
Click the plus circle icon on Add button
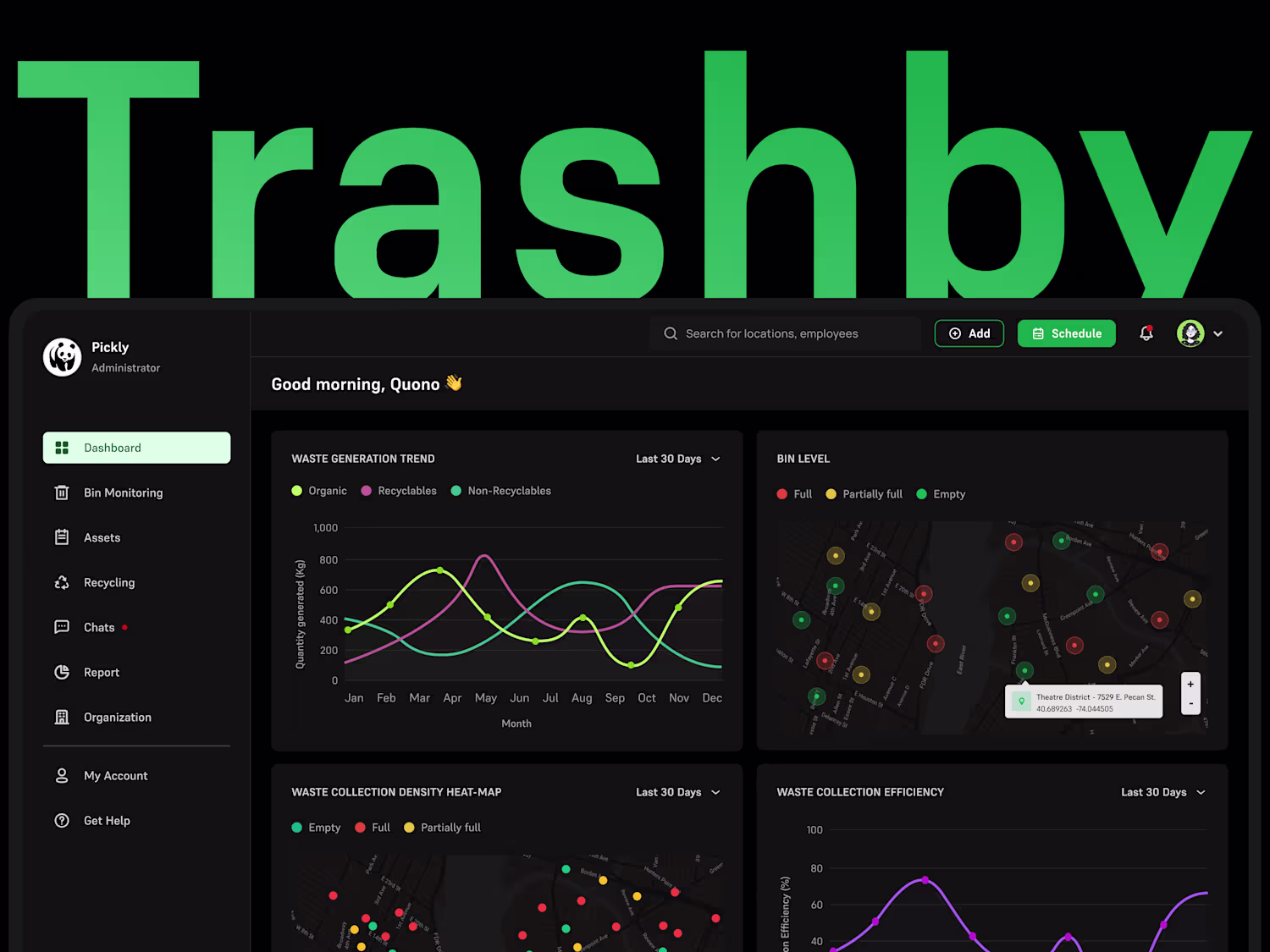955,333
